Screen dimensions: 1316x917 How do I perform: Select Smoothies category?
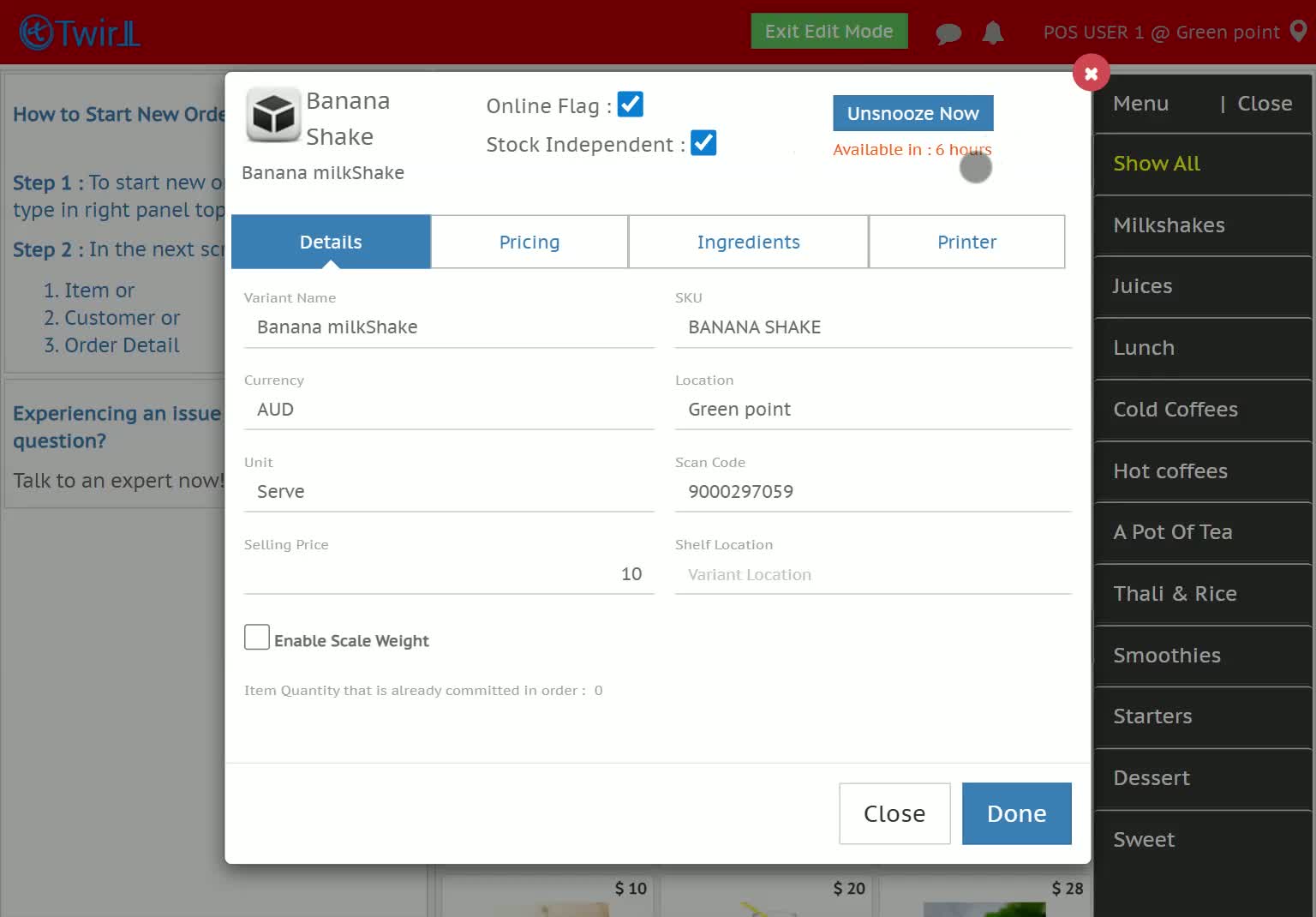pyautogui.click(x=1203, y=656)
